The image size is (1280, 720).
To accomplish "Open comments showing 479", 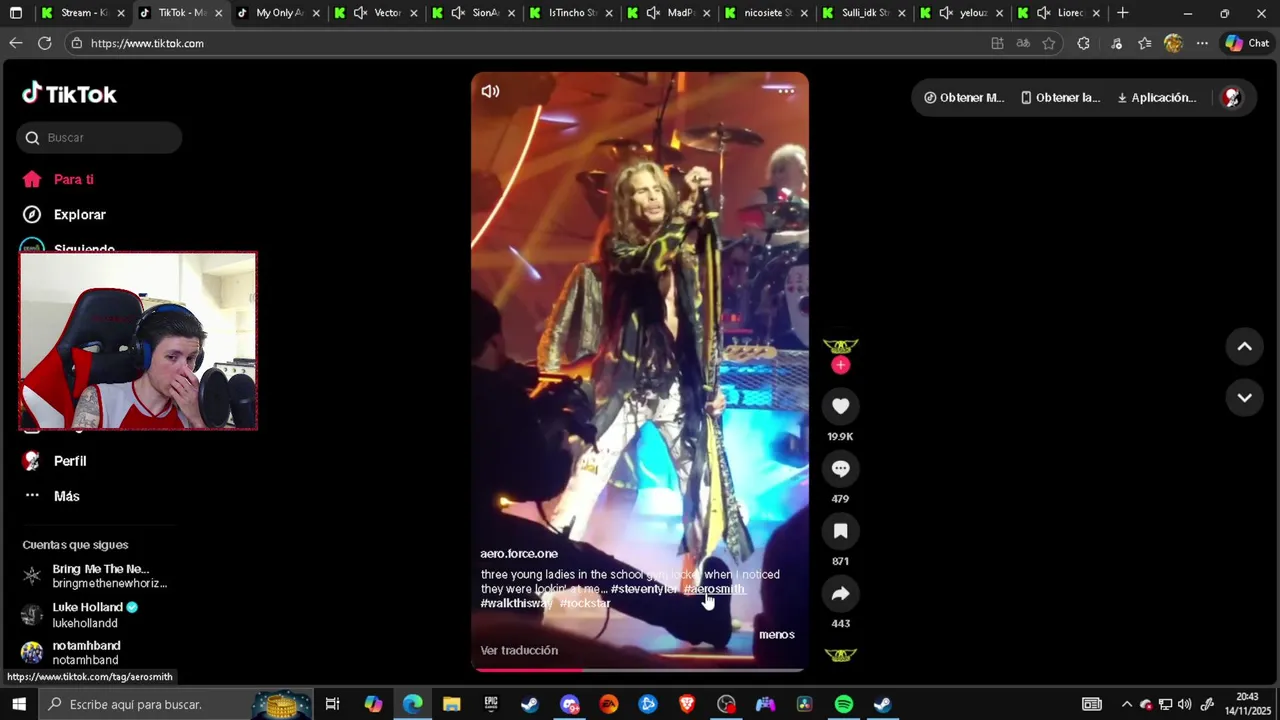I will pyautogui.click(x=840, y=469).
